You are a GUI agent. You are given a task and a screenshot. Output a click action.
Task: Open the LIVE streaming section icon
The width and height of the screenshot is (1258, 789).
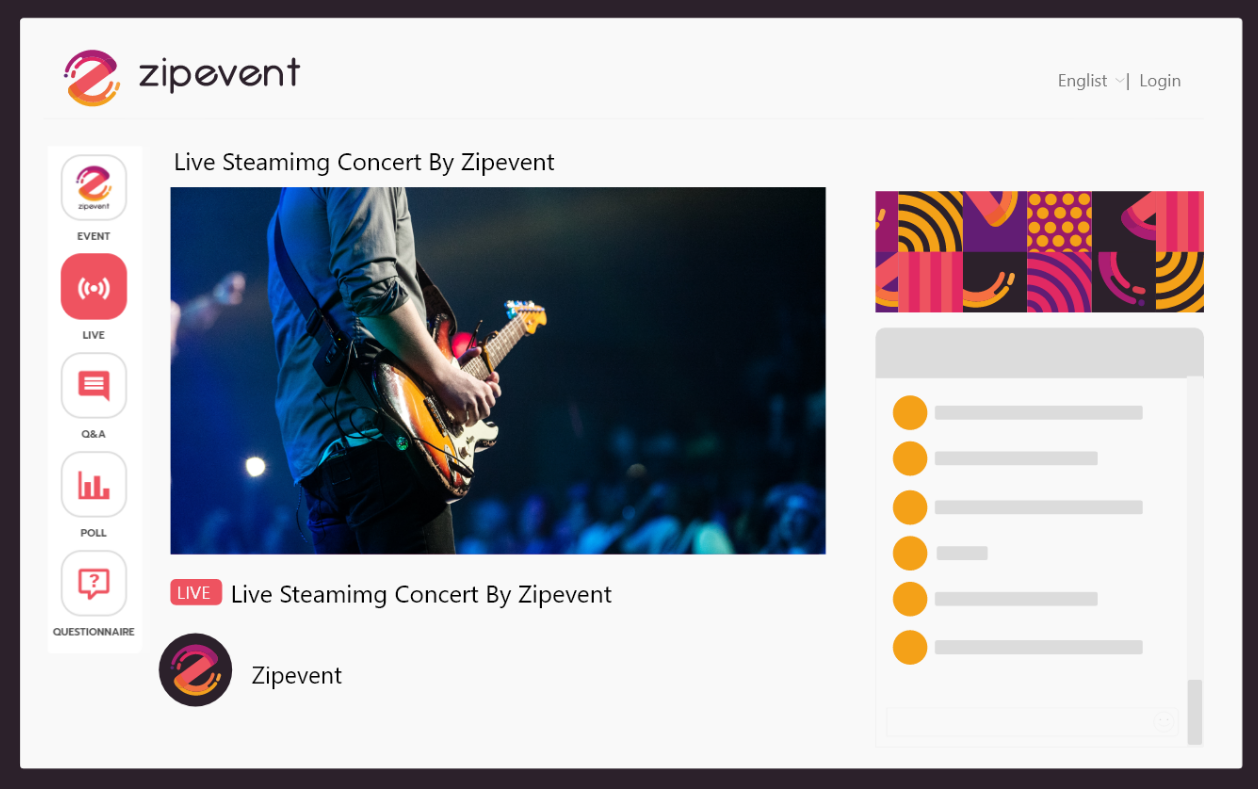tap(93, 286)
